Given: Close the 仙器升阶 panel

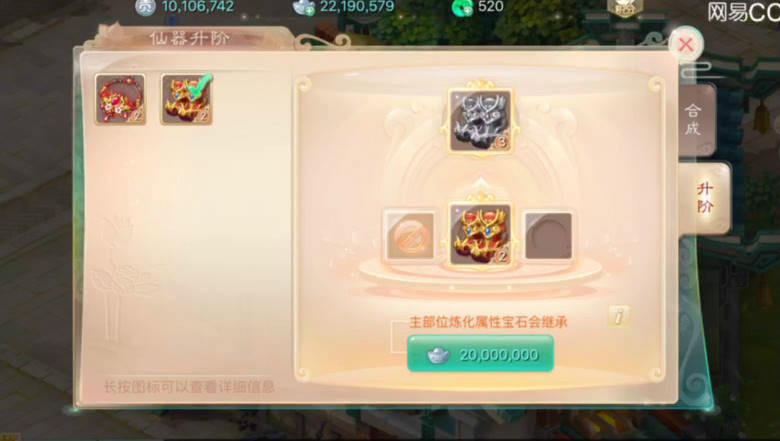Looking at the screenshot, I should [x=686, y=45].
